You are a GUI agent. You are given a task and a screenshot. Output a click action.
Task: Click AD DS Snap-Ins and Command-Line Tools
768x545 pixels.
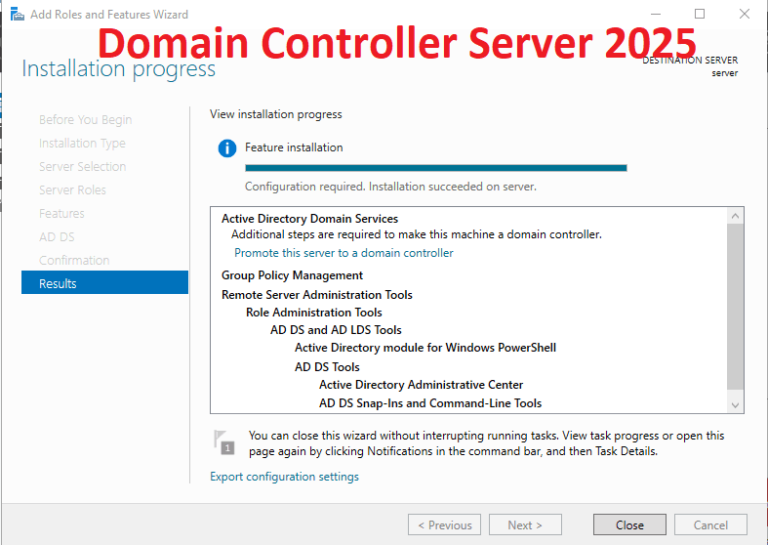(x=431, y=403)
